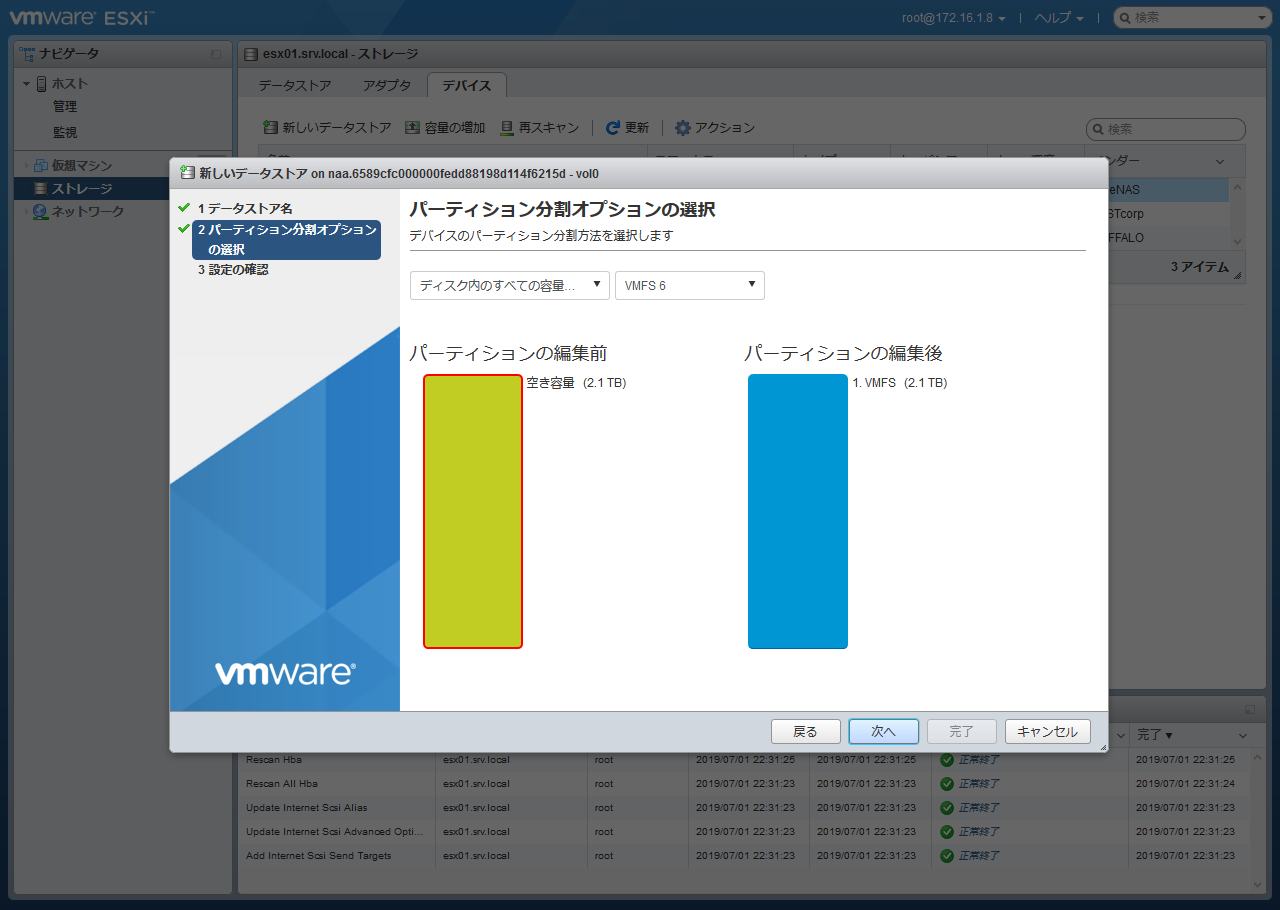Open the vendor column header chevron
The image size is (1280, 910).
[1219, 161]
